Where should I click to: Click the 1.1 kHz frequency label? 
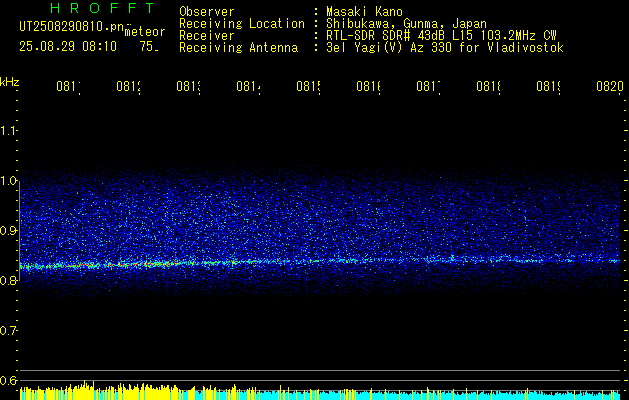8,130
